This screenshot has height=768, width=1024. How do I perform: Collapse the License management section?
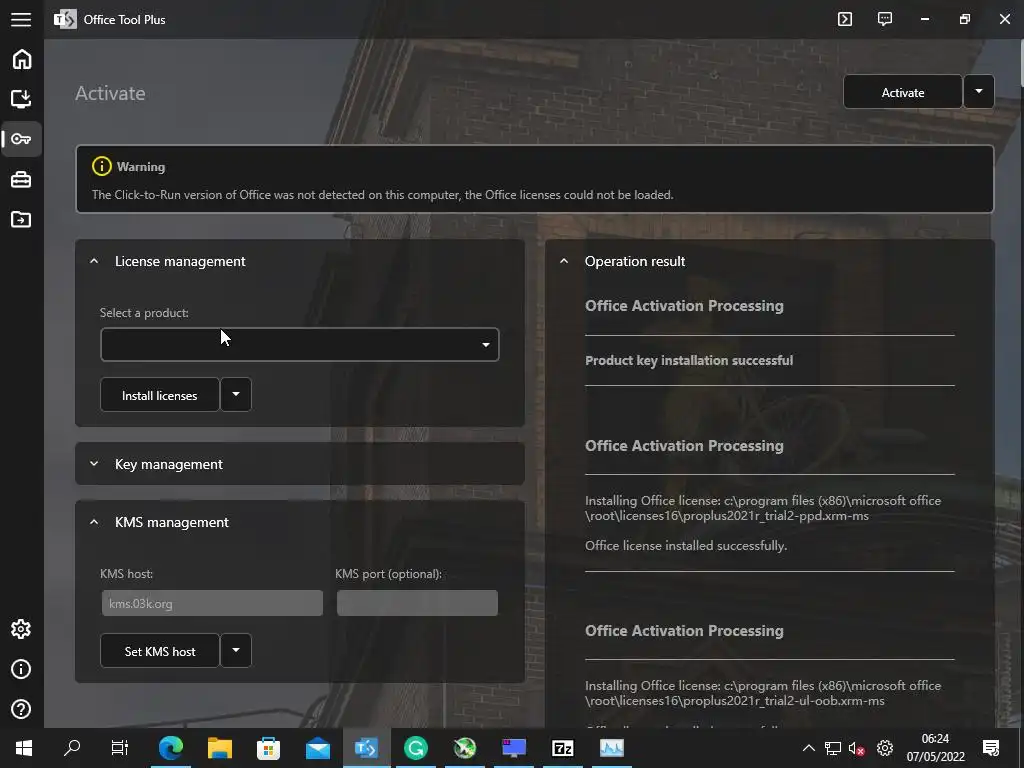tap(94, 261)
